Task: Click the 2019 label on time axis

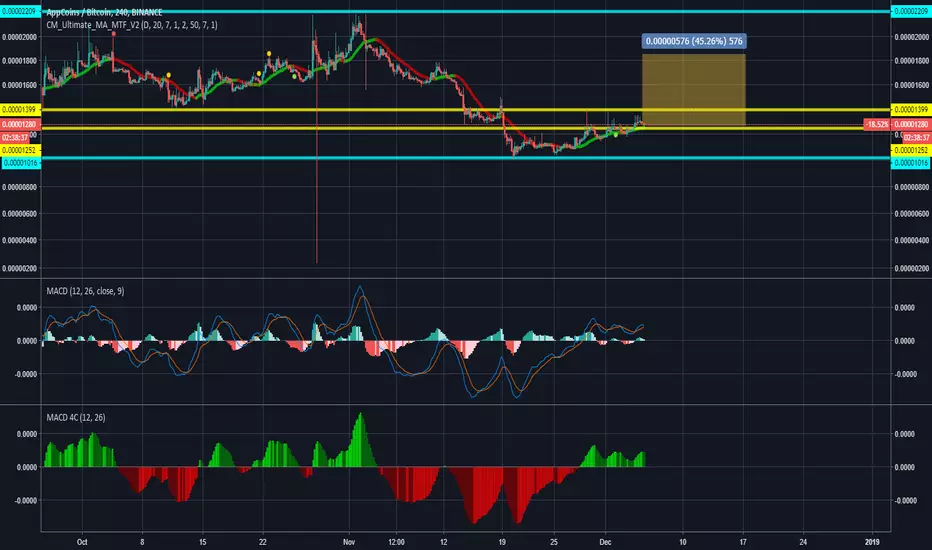Action: (872, 542)
